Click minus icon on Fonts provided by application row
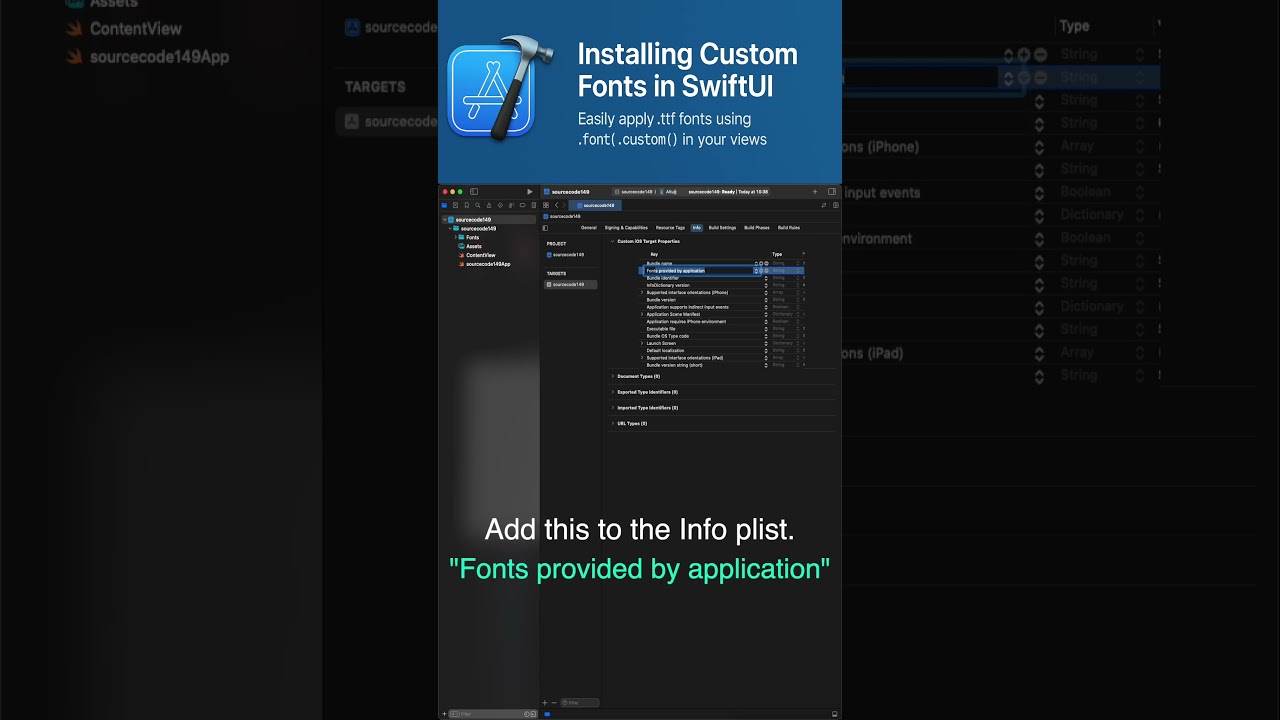 point(767,270)
